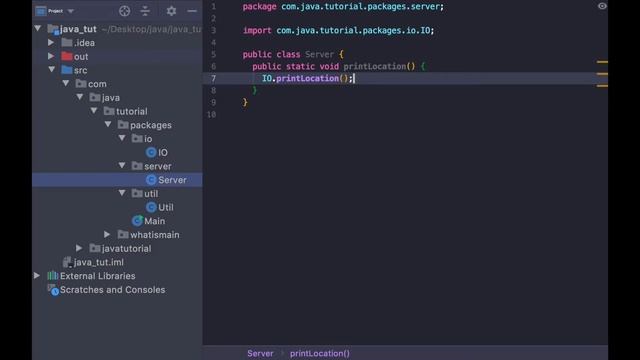Image resolution: width=640 pixels, height=360 pixels.
Task: Select the Util class file icon
Action: (x=151, y=207)
